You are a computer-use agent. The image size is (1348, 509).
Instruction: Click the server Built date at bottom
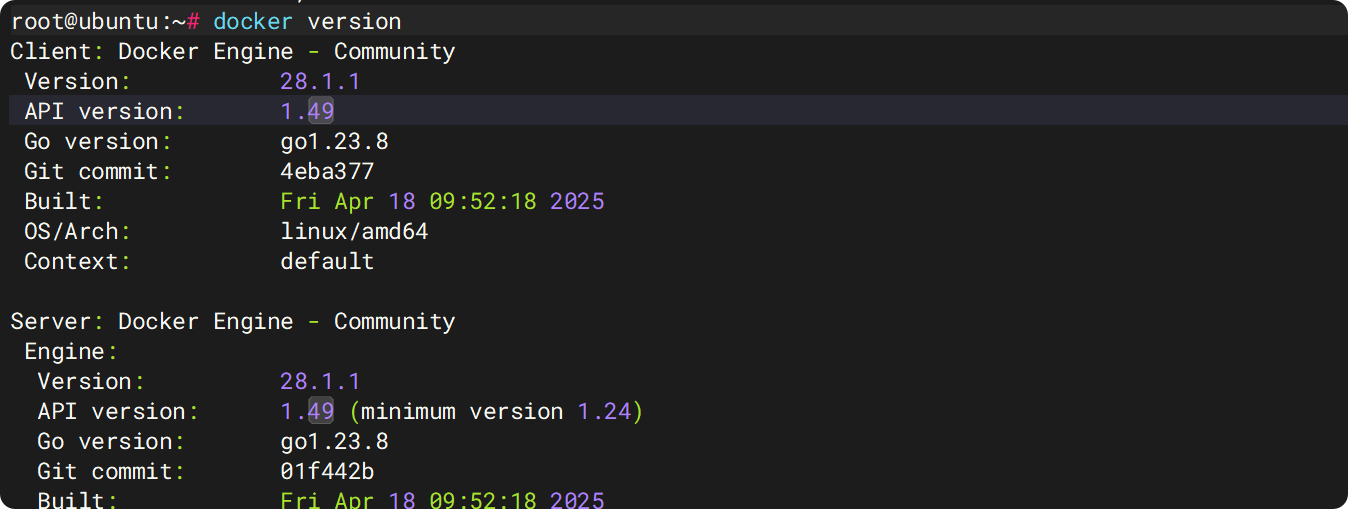tap(442, 499)
